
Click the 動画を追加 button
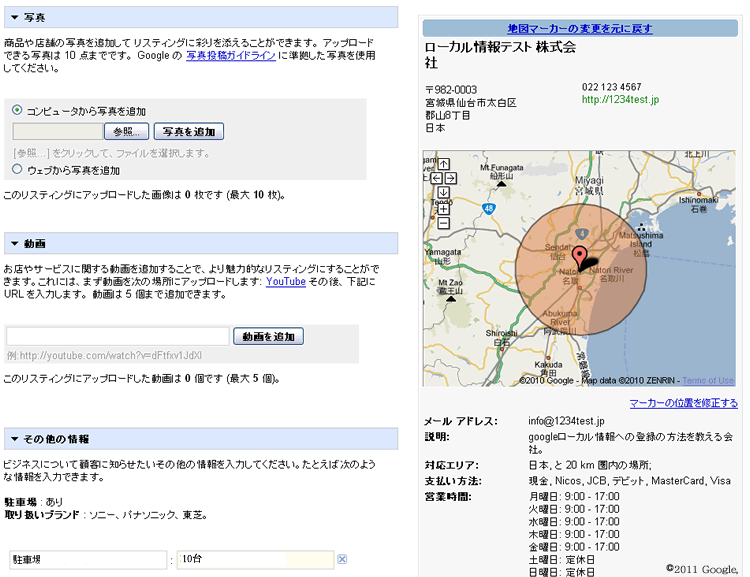click(x=268, y=336)
